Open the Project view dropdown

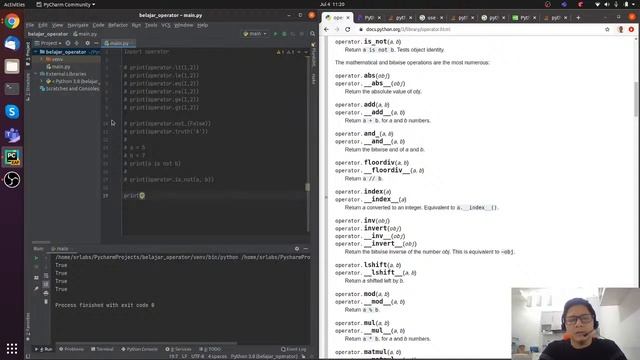click(48, 43)
